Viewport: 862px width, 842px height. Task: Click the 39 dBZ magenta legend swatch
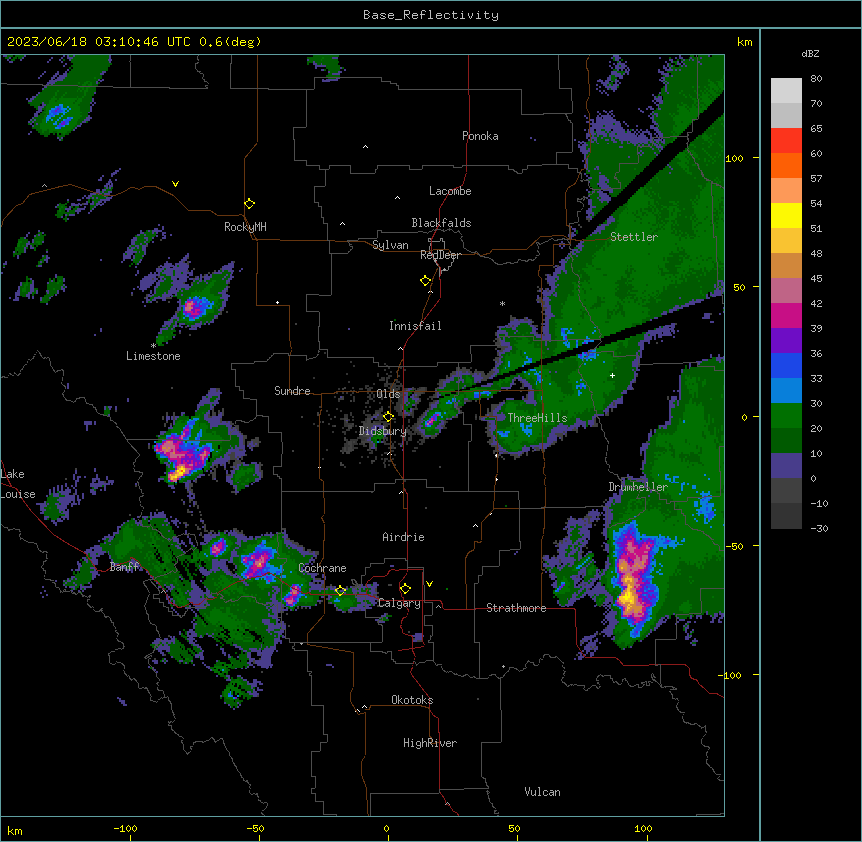pyautogui.click(x=786, y=315)
